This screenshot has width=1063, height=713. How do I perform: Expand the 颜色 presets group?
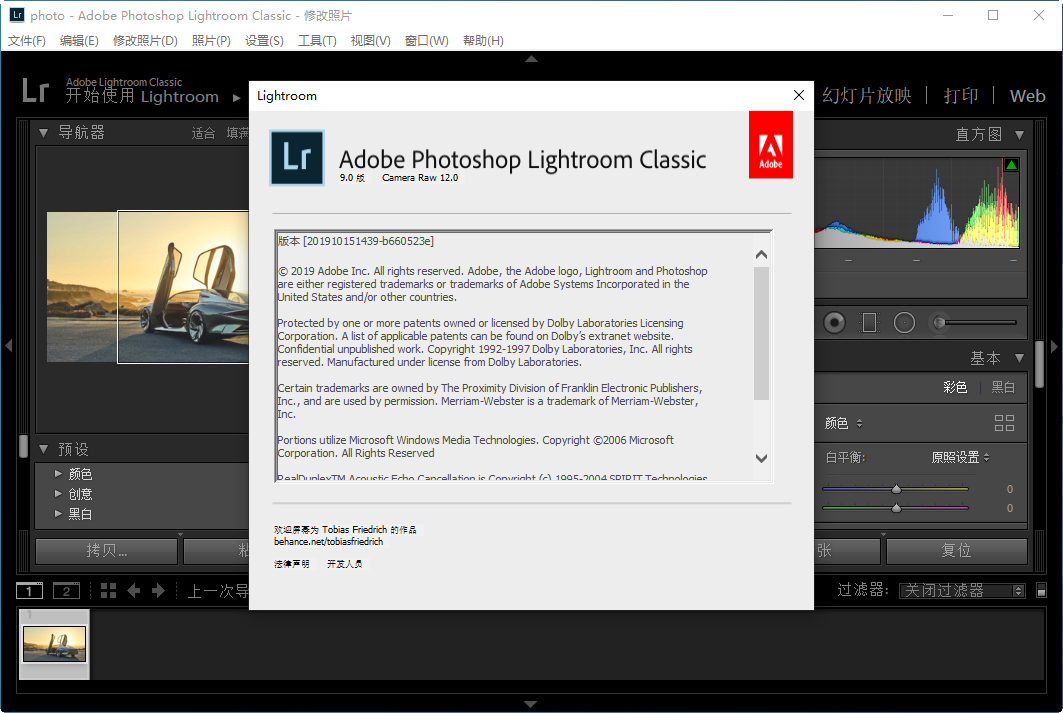tap(80, 473)
